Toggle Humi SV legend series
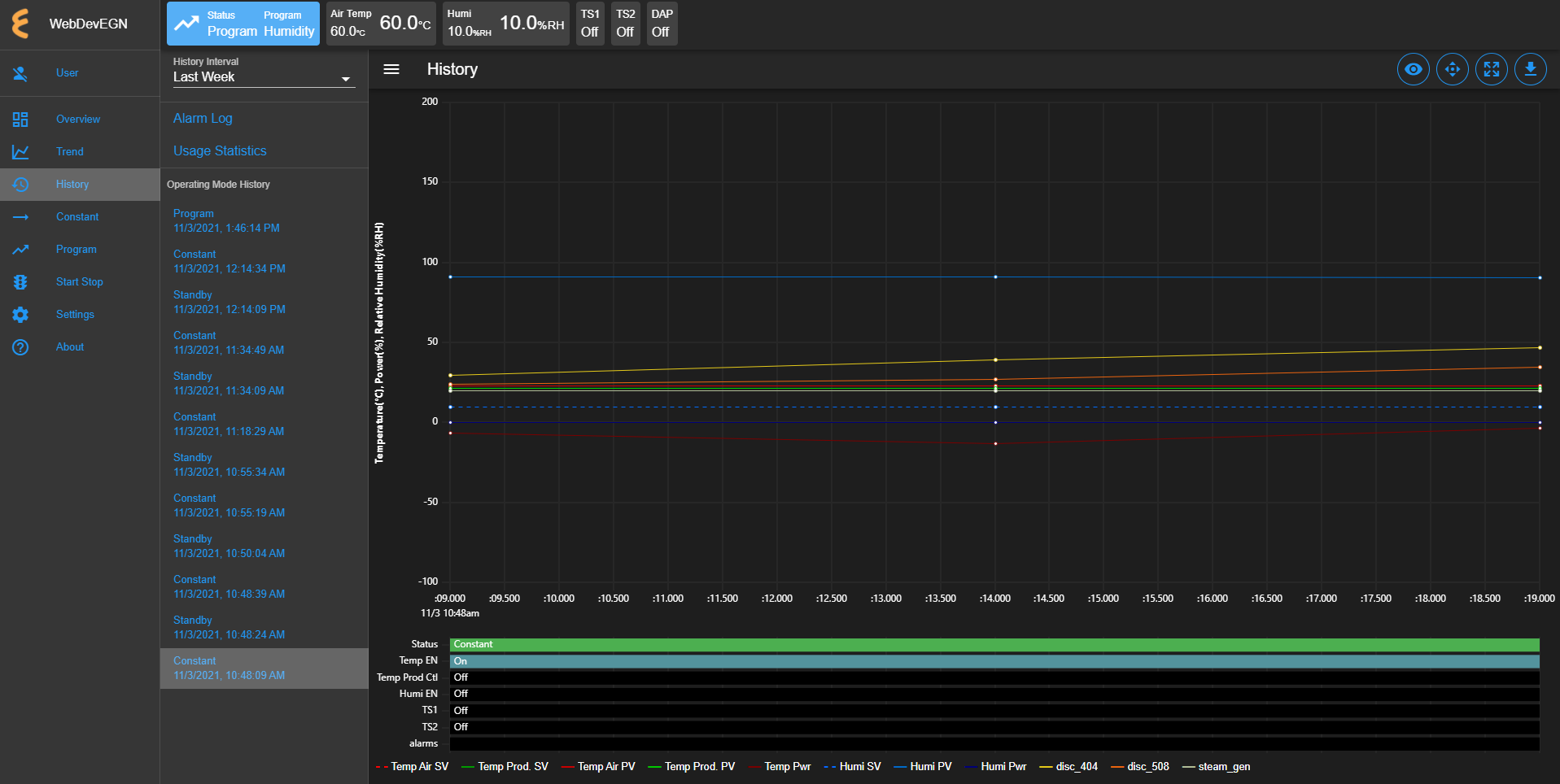Image resolution: width=1560 pixels, height=784 pixels. point(852,767)
